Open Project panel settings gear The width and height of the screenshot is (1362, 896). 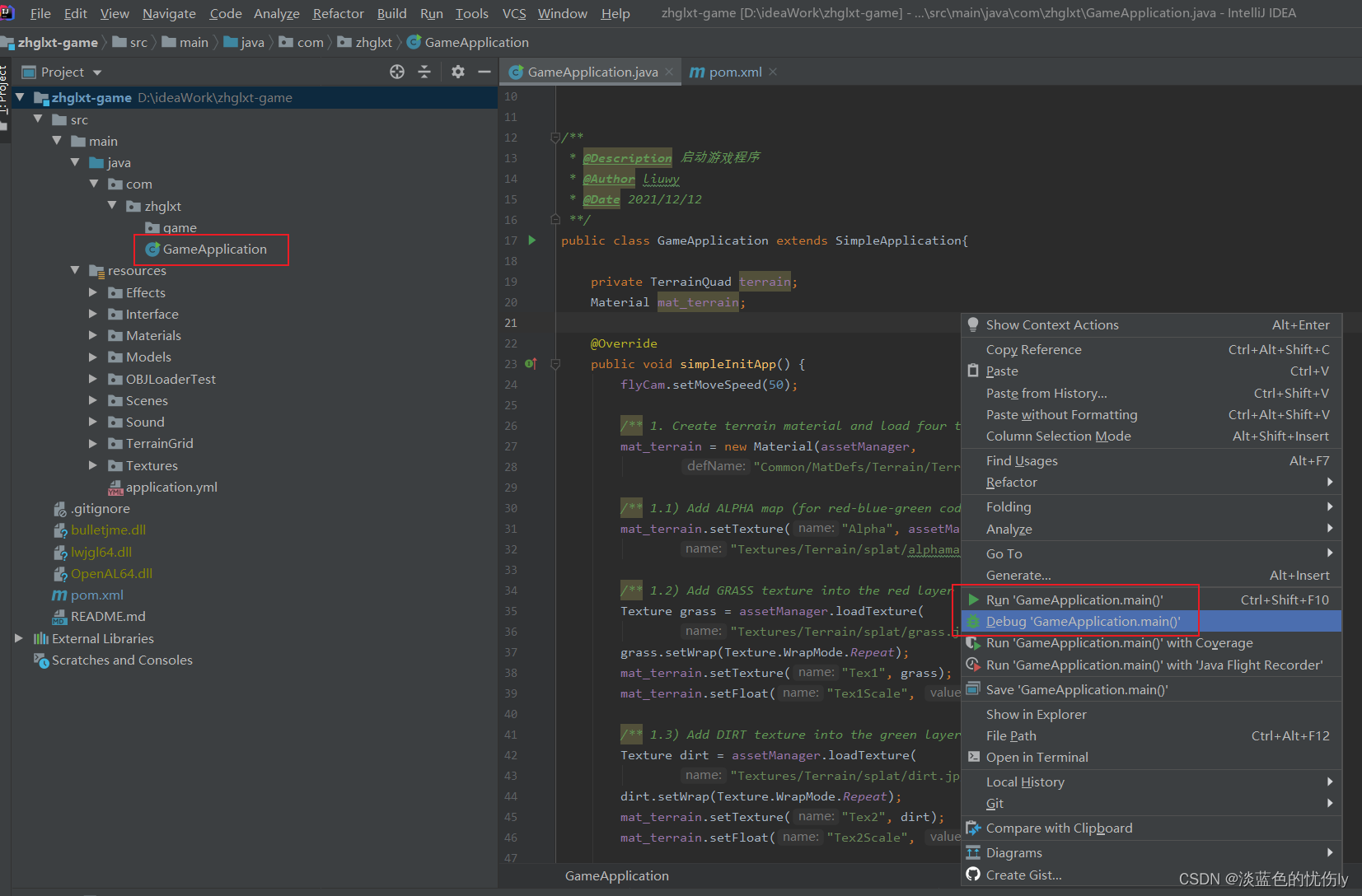(x=458, y=72)
